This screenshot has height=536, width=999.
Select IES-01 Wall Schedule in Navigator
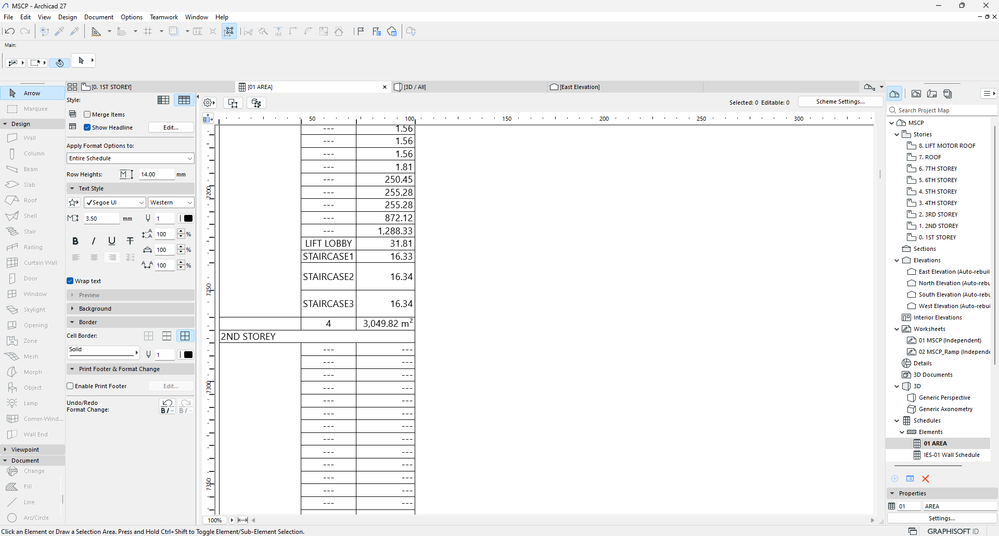coord(951,455)
